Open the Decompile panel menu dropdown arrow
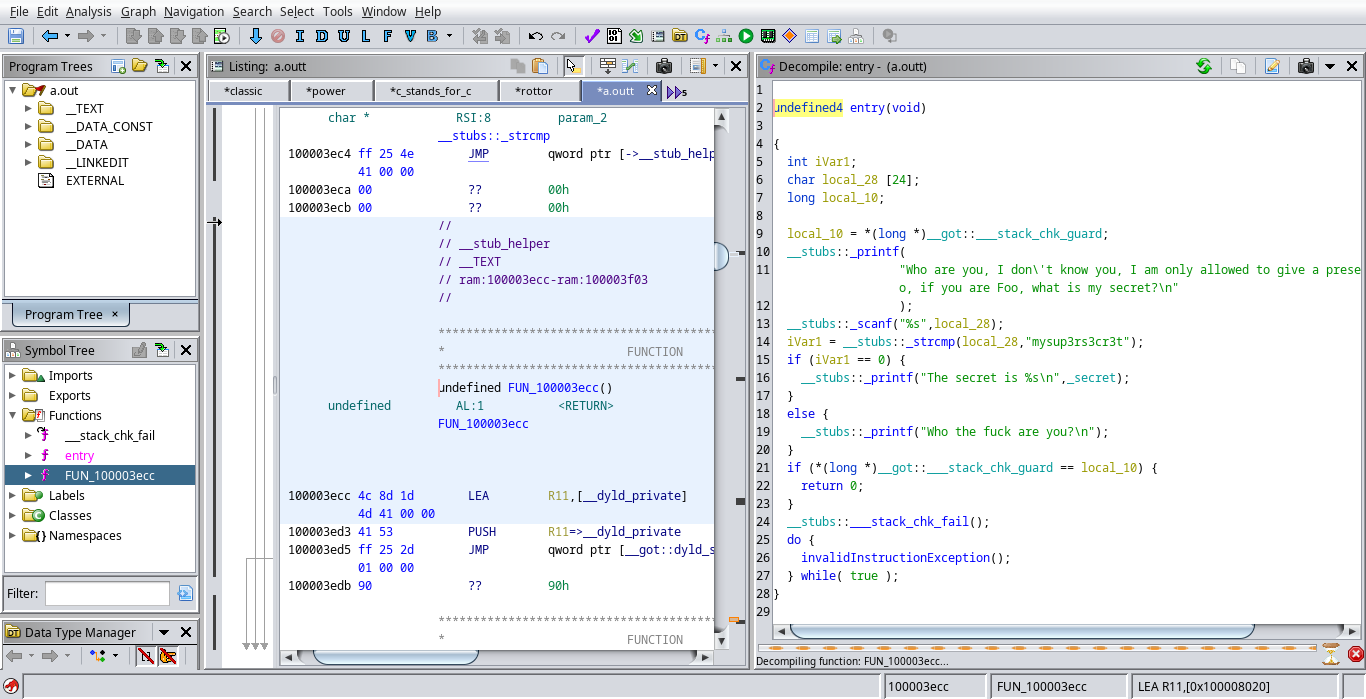1366x699 pixels. click(1329, 67)
